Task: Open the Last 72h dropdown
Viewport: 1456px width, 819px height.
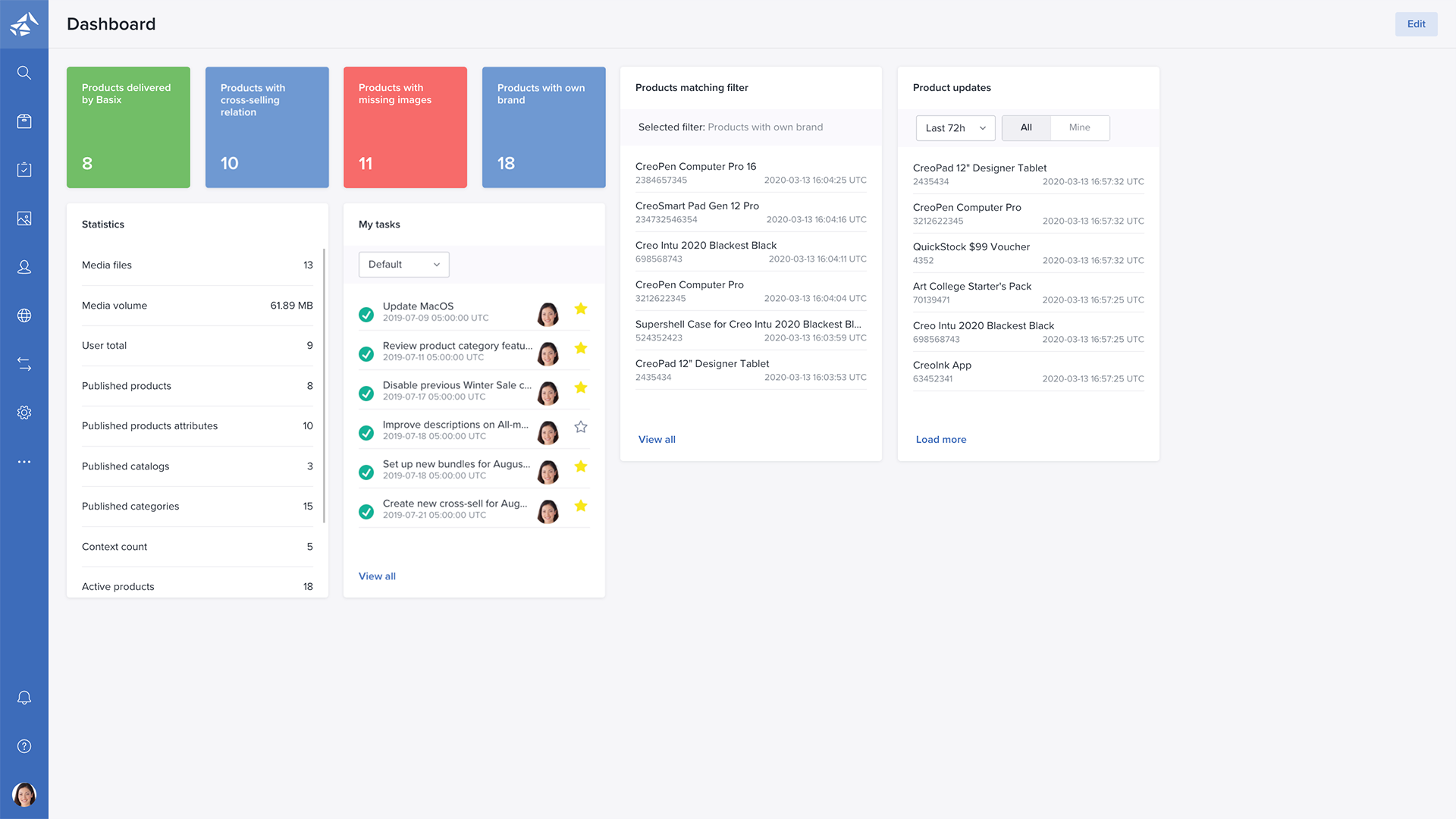Action: pyautogui.click(x=955, y=128)
